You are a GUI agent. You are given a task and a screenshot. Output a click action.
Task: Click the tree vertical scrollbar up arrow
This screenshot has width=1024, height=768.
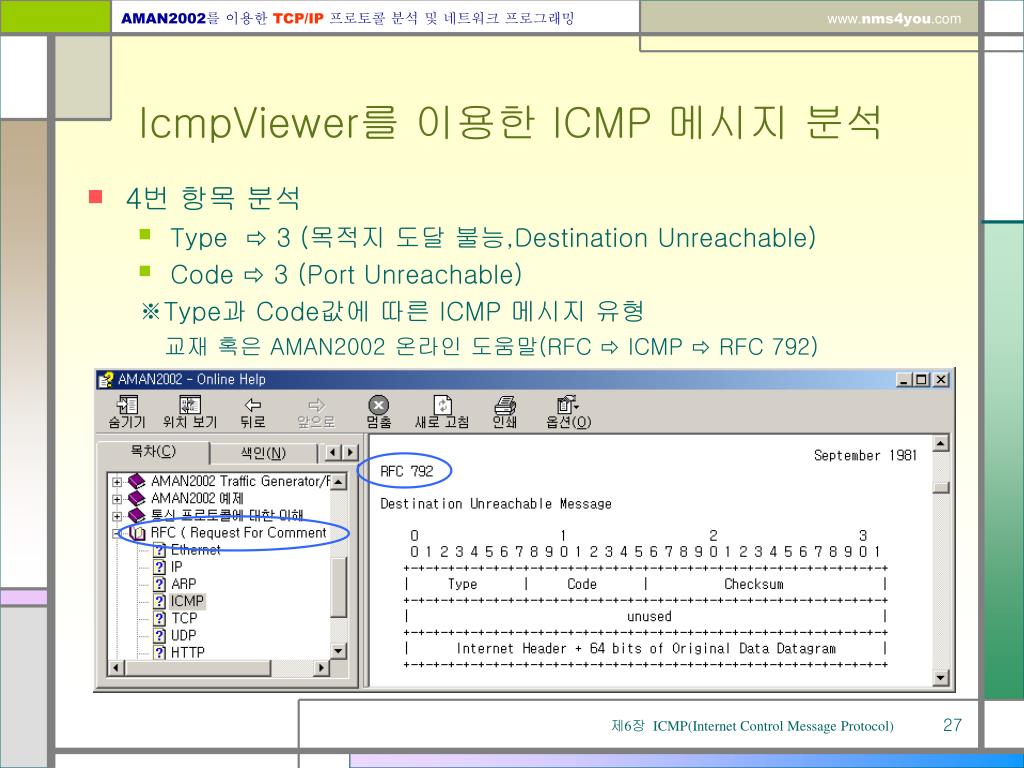tap(338, 482)
